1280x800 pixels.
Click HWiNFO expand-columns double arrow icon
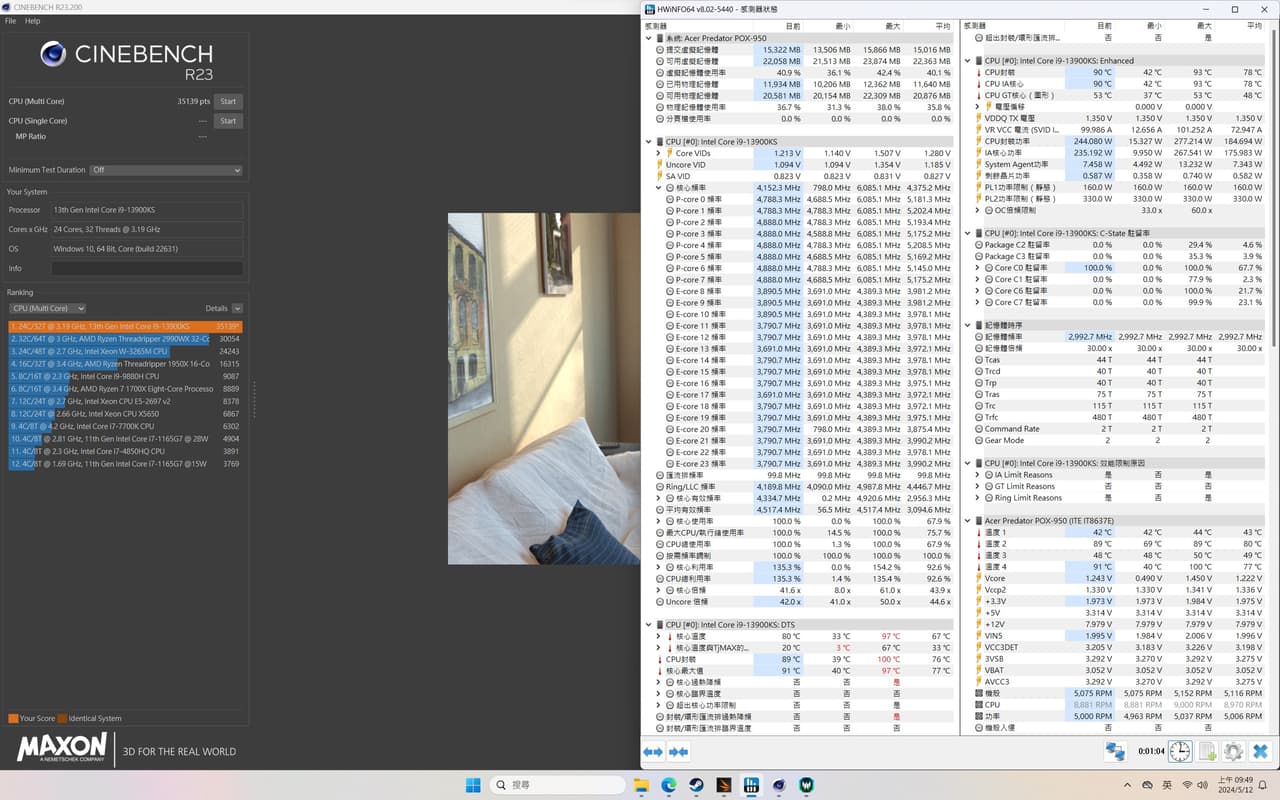point(653,752)
